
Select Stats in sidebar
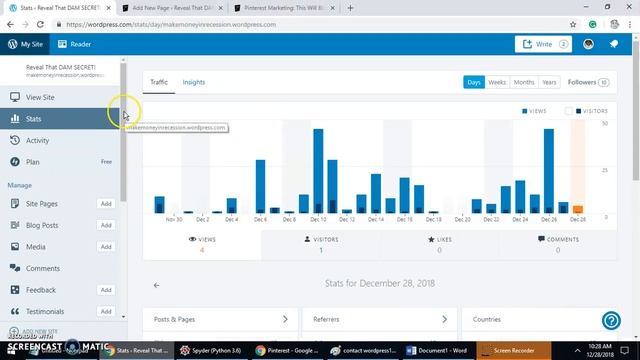[x=60, y=119]
